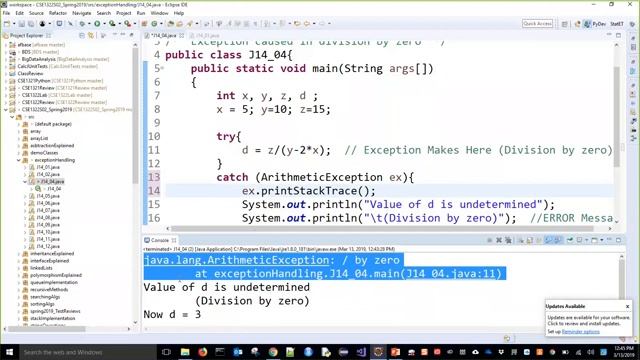Click the Reminder options link
This screenshot has width=640, height=360.
580,331
